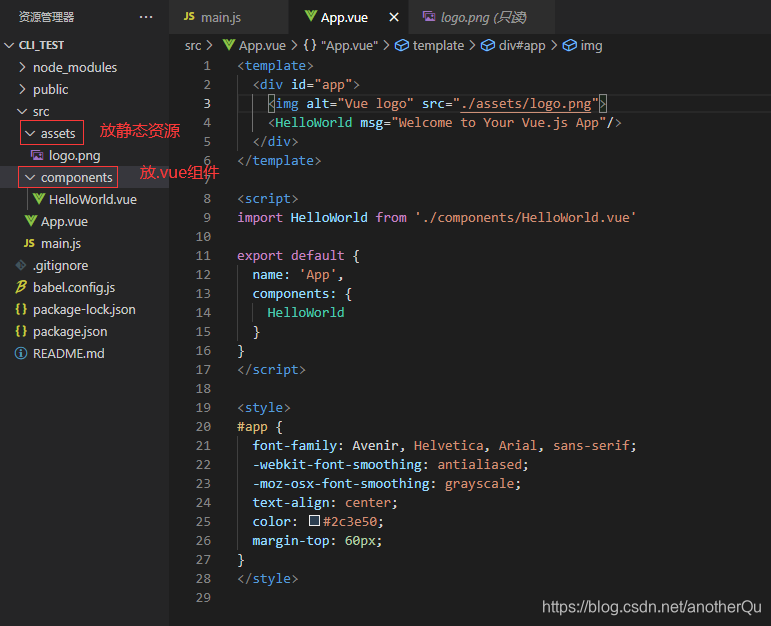Click the image icon of logo.png file
771x626 pixels.
click(37, 155)
